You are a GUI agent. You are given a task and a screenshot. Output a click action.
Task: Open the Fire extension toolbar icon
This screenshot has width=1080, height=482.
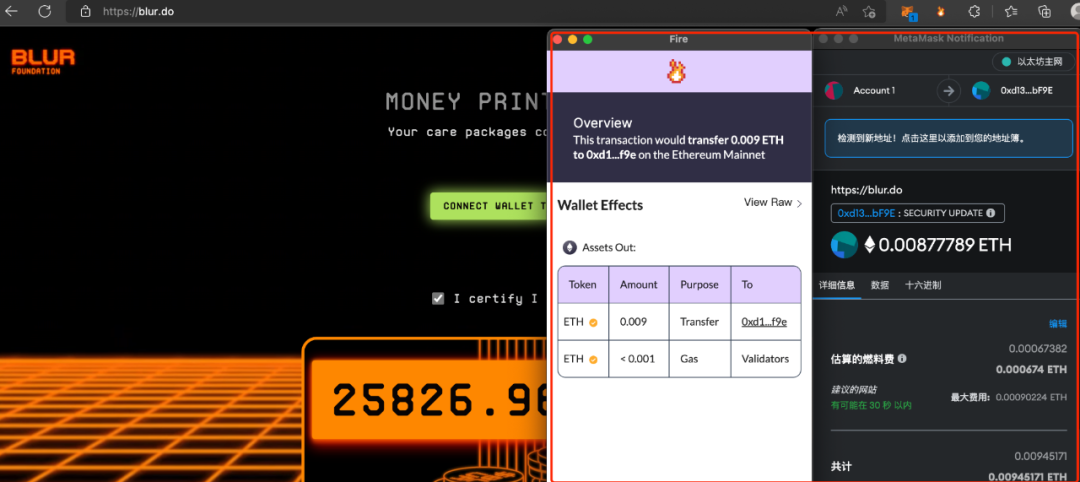(x=940, y=11)
